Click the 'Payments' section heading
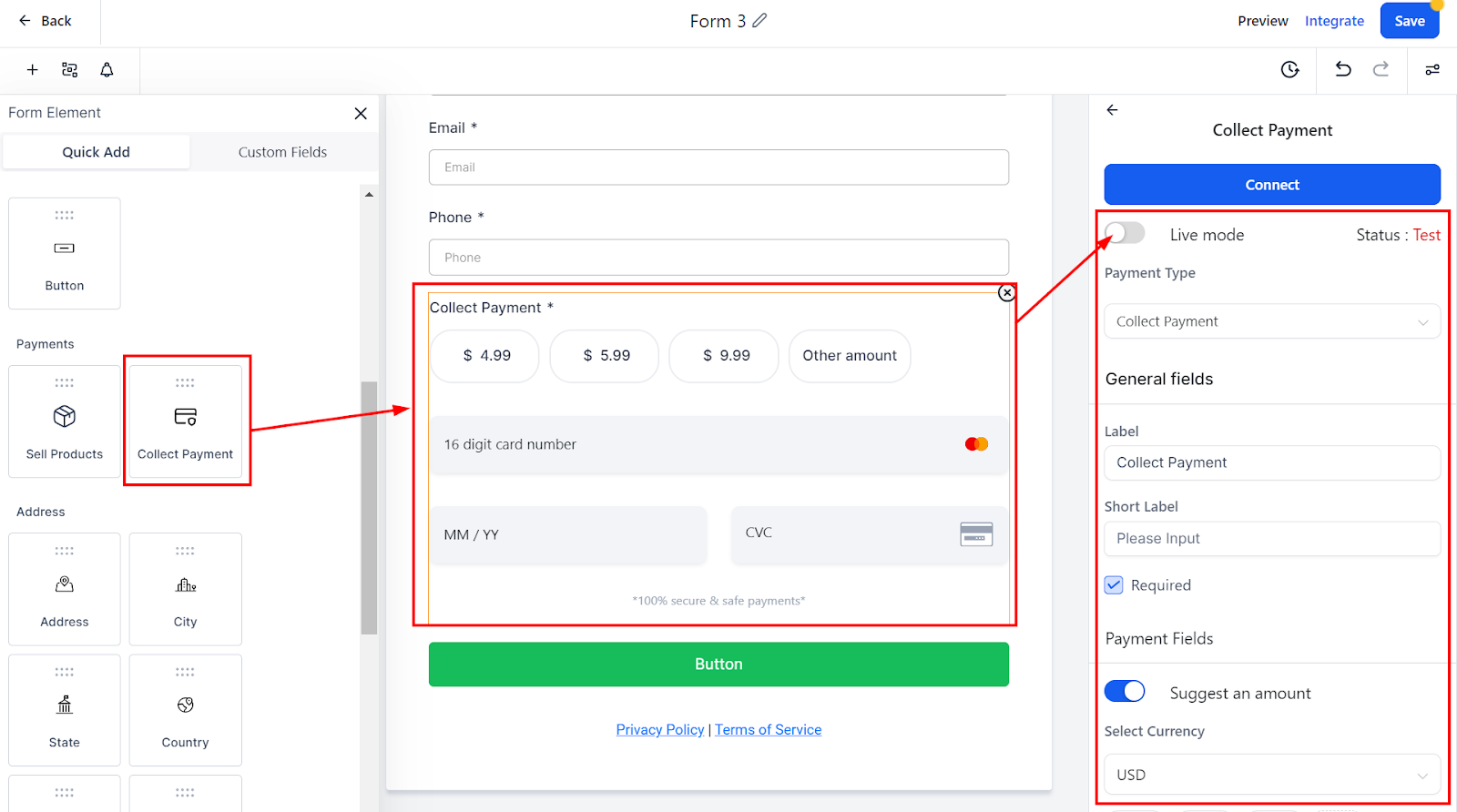Viewport: 1457px width, 812px height. (46, 344)
